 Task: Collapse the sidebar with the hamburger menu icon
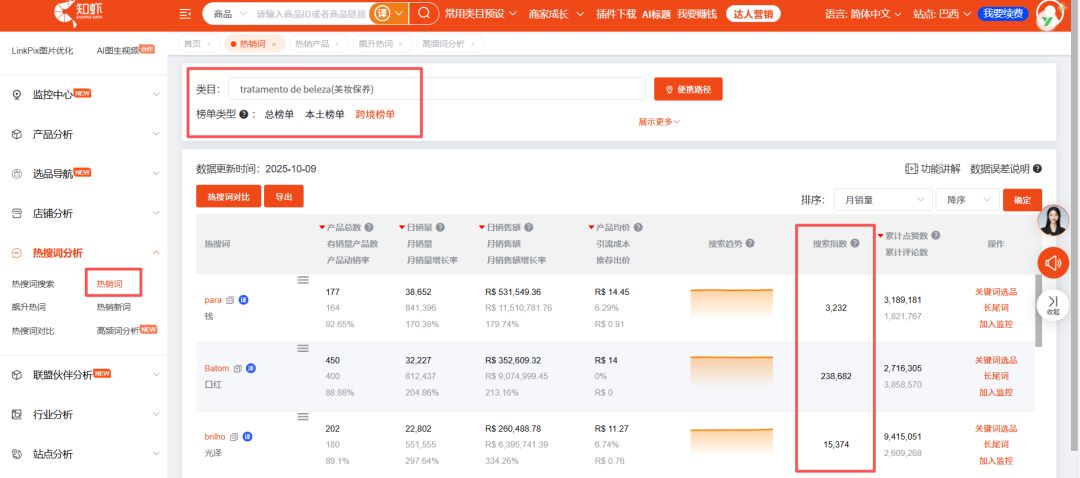click(x=185, y=14)
